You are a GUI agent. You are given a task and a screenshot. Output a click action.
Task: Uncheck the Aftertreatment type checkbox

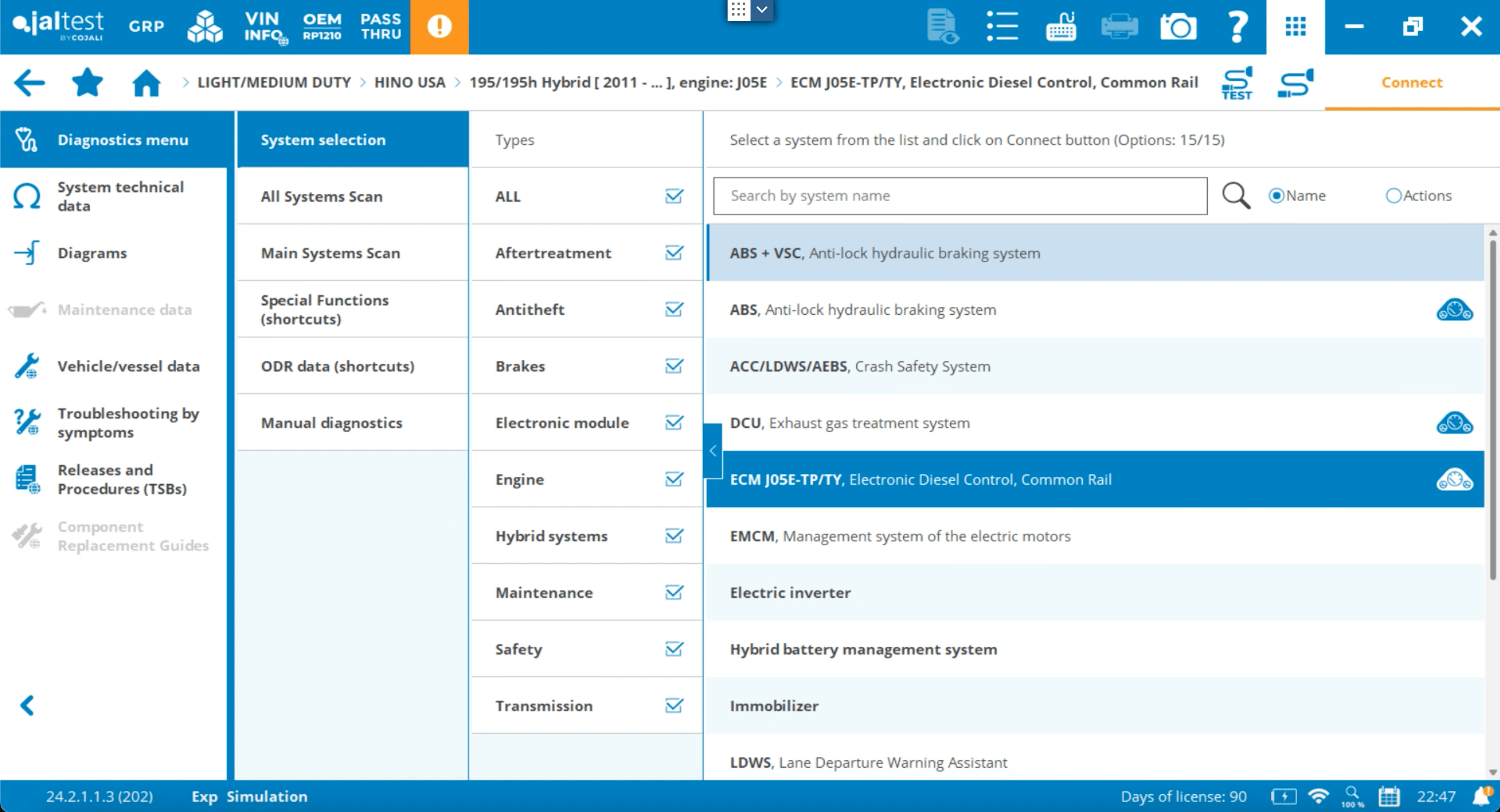[674, 253]
